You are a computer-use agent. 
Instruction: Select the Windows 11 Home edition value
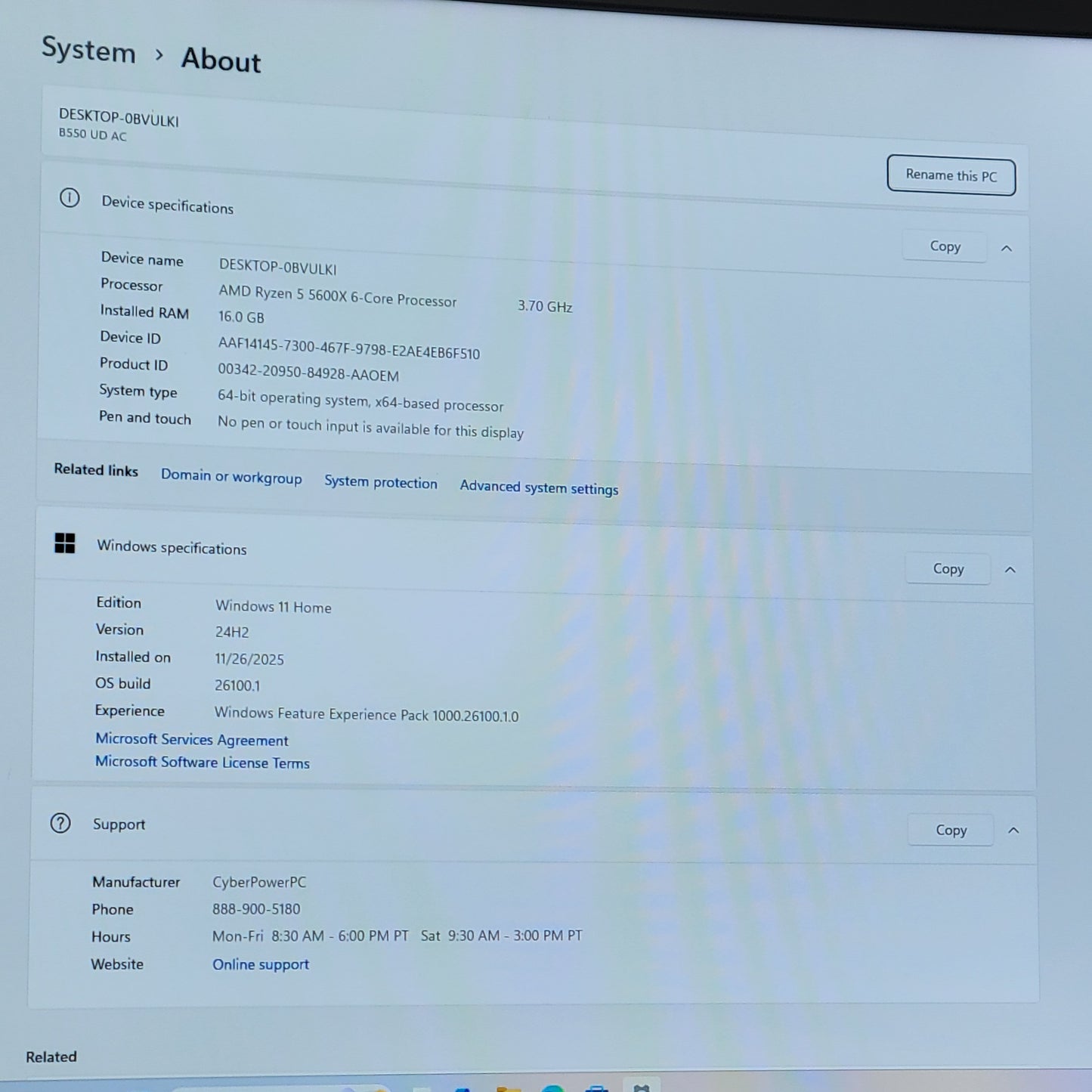tap(274, 607)
